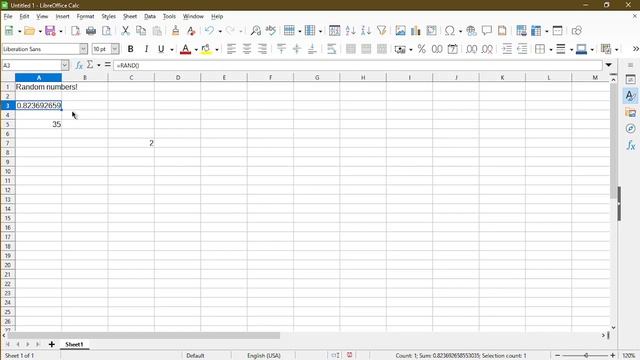Click the yellow background color swatch

coord(206,49)
